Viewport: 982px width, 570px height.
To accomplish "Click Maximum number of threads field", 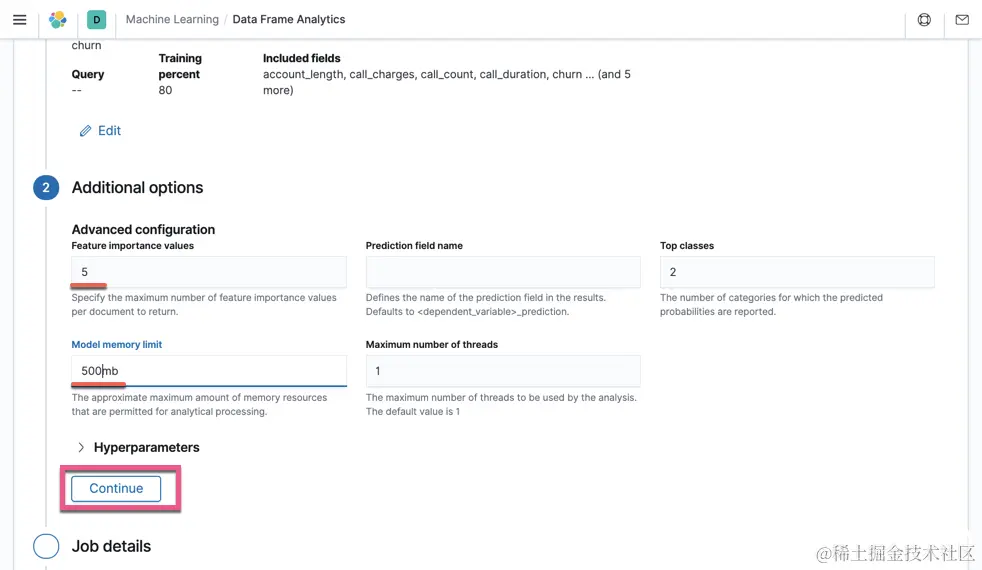I will click(x=503, y=371).
